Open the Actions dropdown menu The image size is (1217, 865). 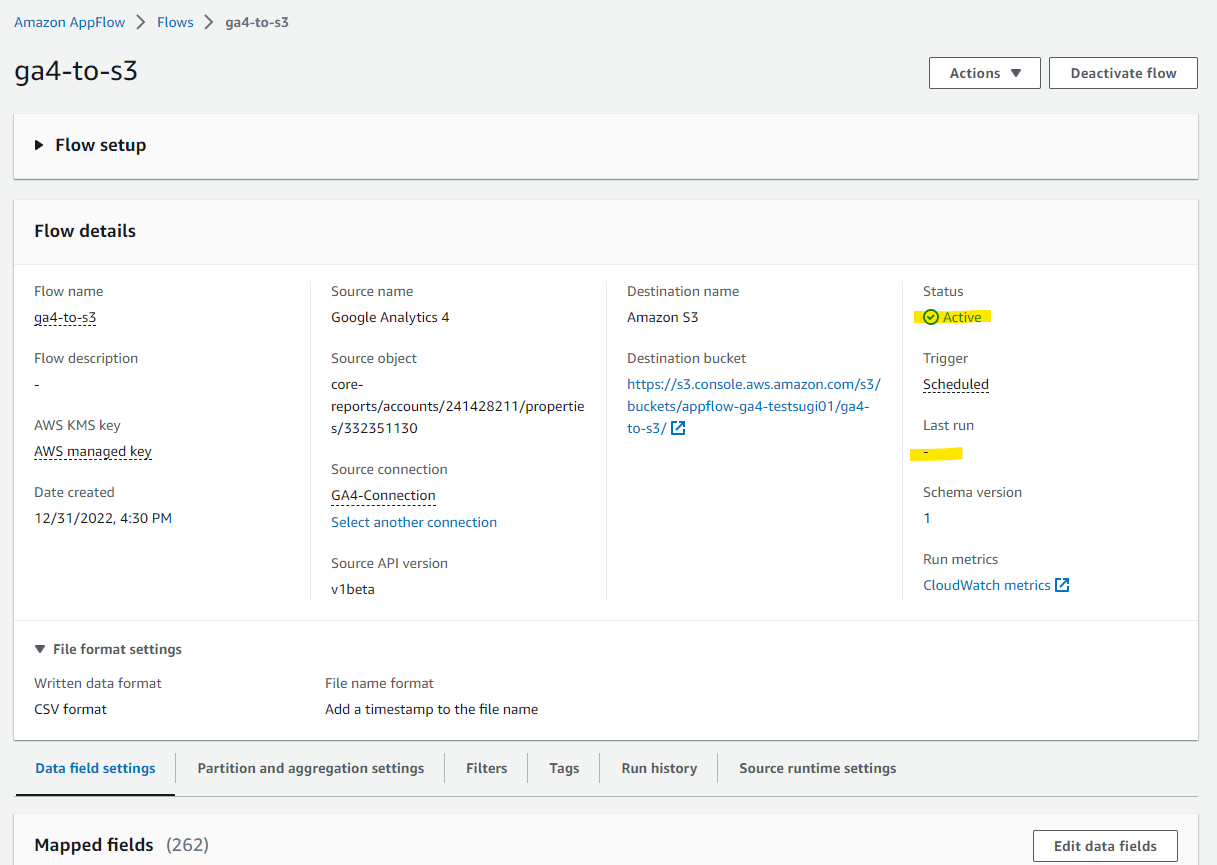coord(984,73)
